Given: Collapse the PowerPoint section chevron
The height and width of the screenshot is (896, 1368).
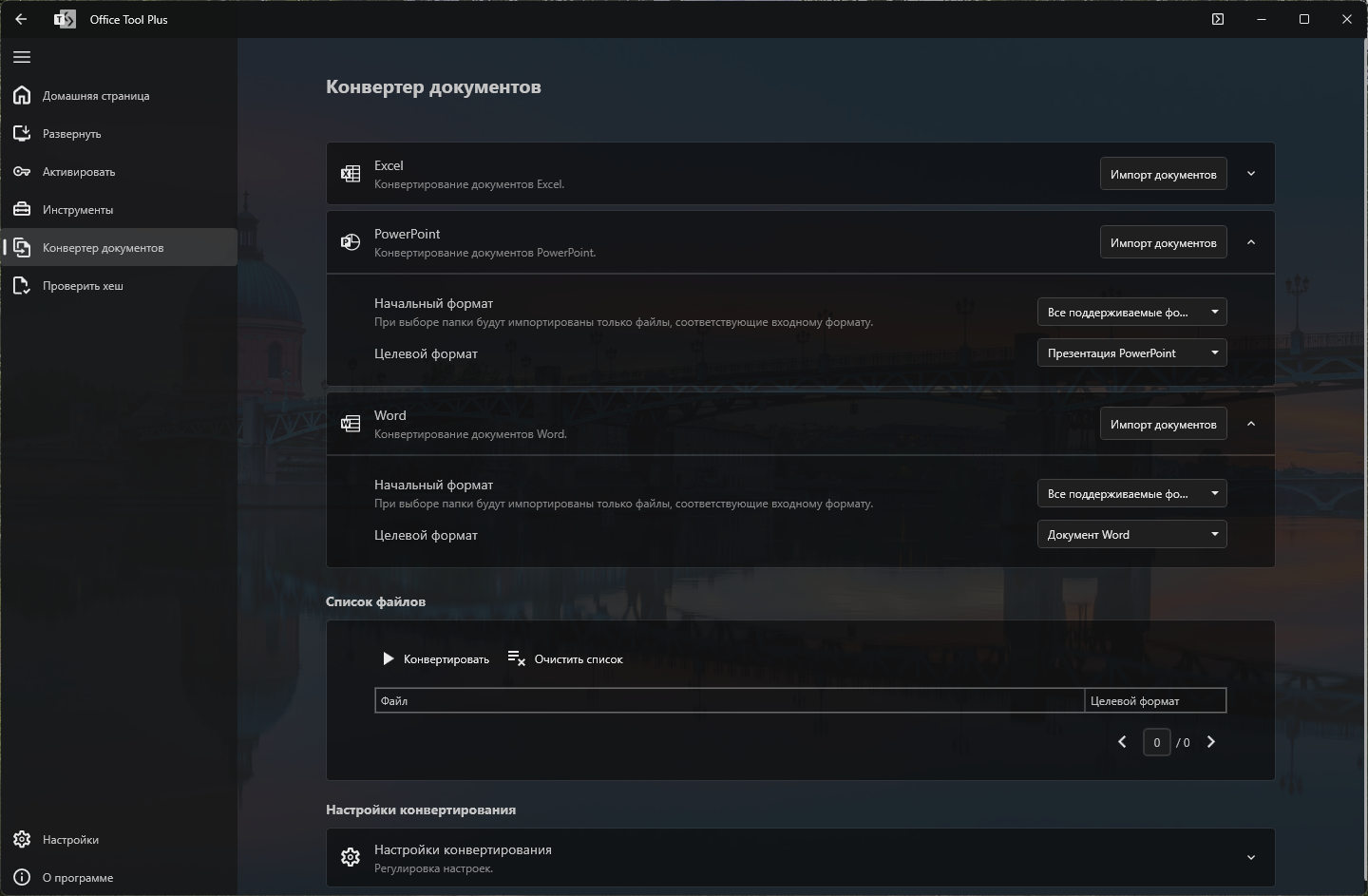Looking at the screenshot, I should point(1251,242).
